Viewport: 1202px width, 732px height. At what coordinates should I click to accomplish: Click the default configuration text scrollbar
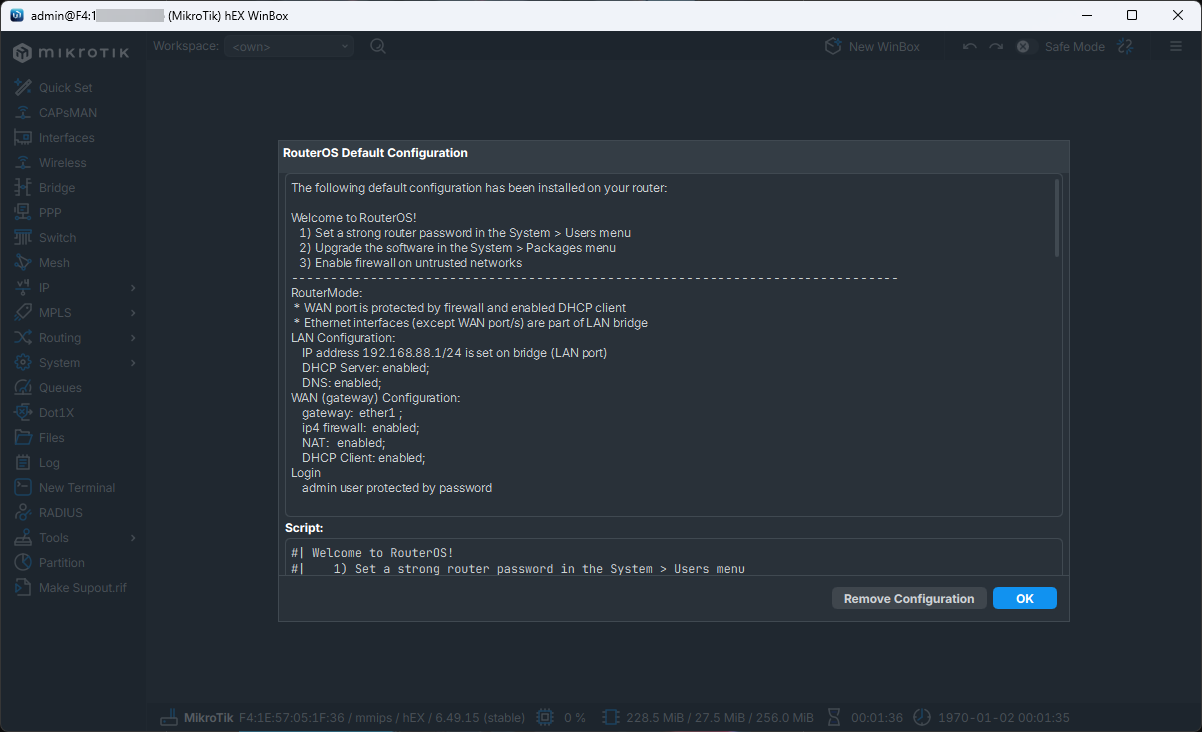tap(1057, 218)
